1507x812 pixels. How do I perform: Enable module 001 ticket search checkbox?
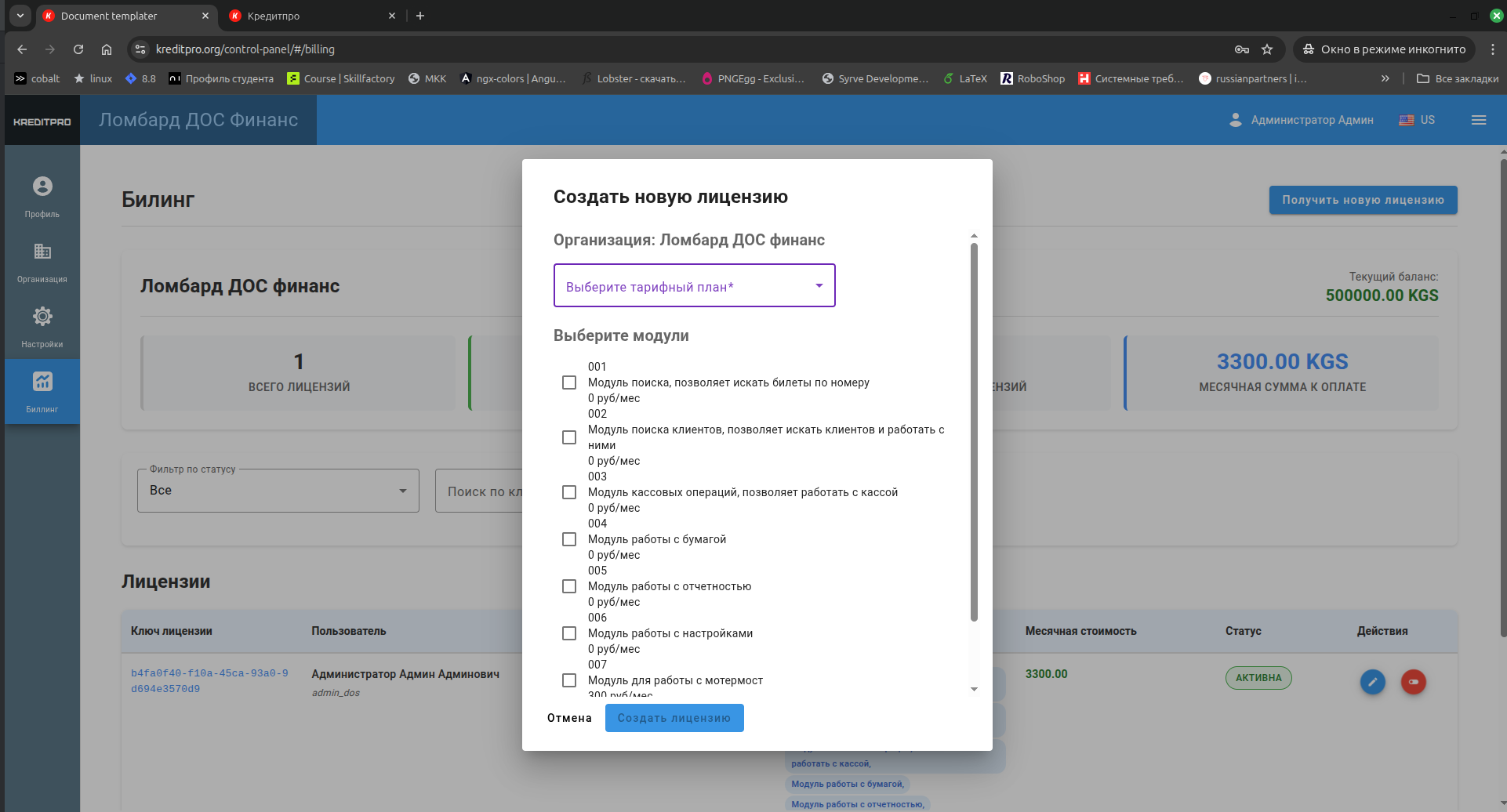click(569, 382)
